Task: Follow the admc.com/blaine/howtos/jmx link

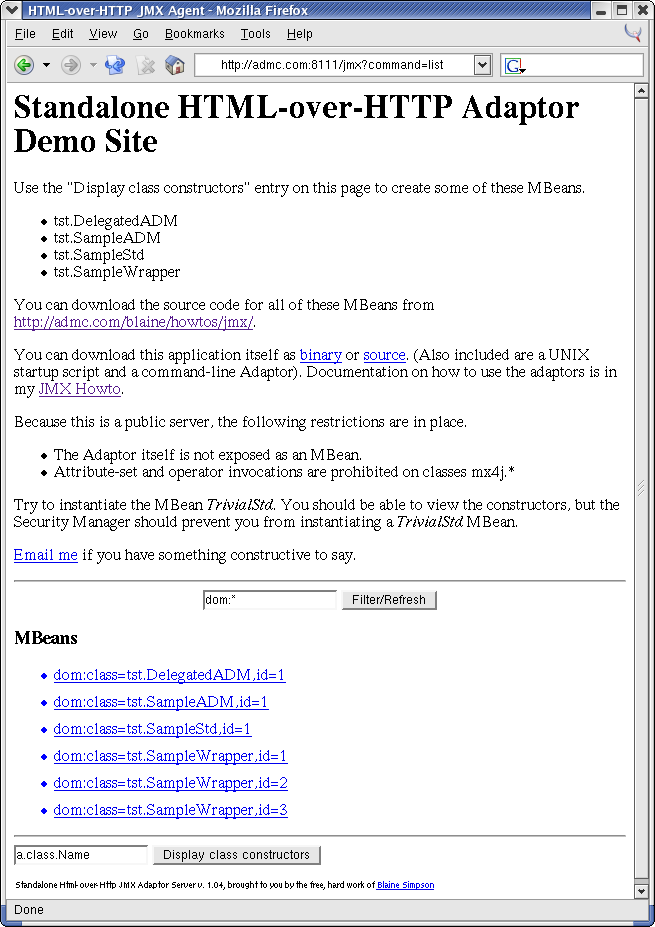Action: pos(134,322)
